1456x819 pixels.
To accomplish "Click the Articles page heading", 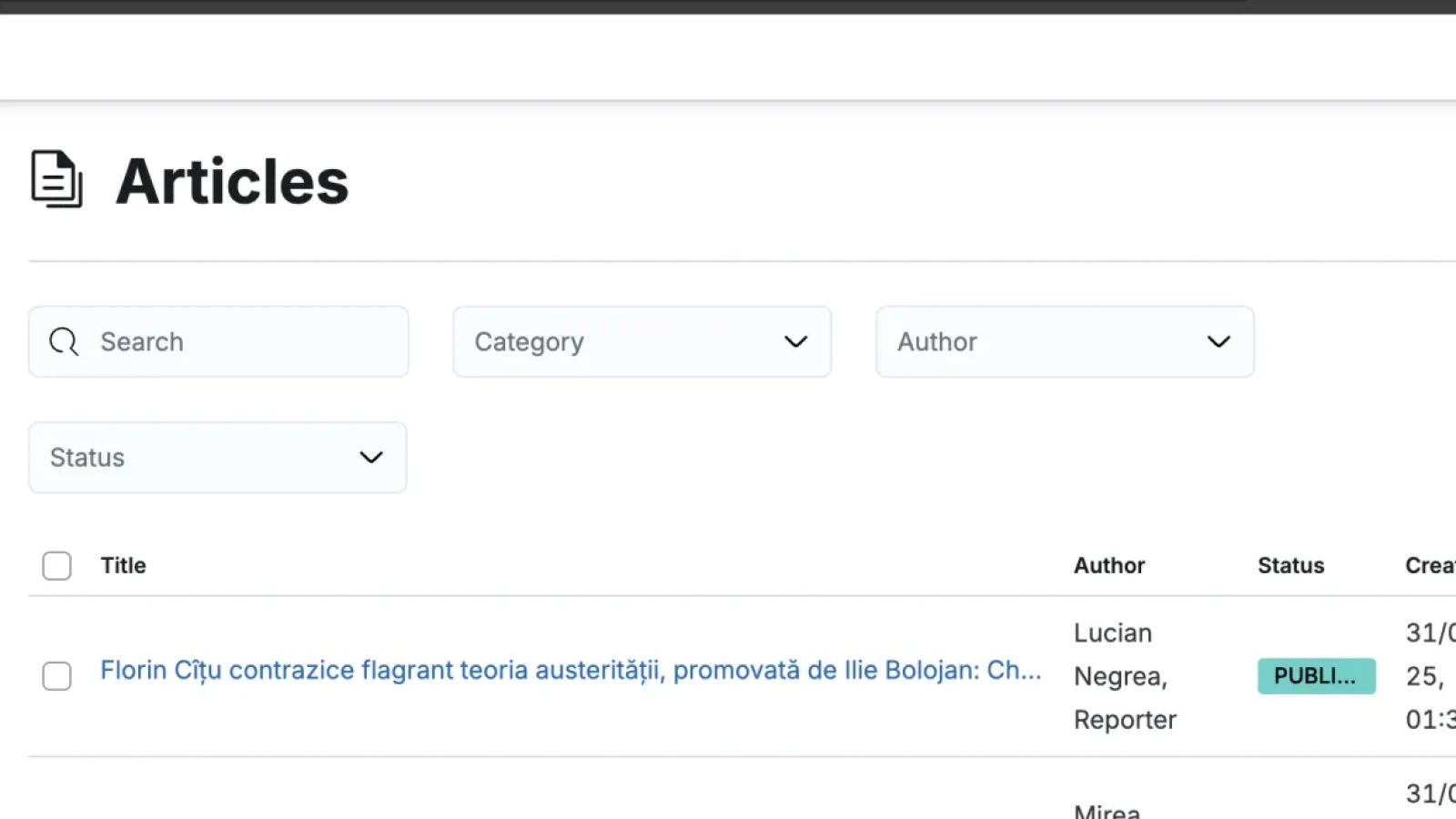I will [232, 181].
